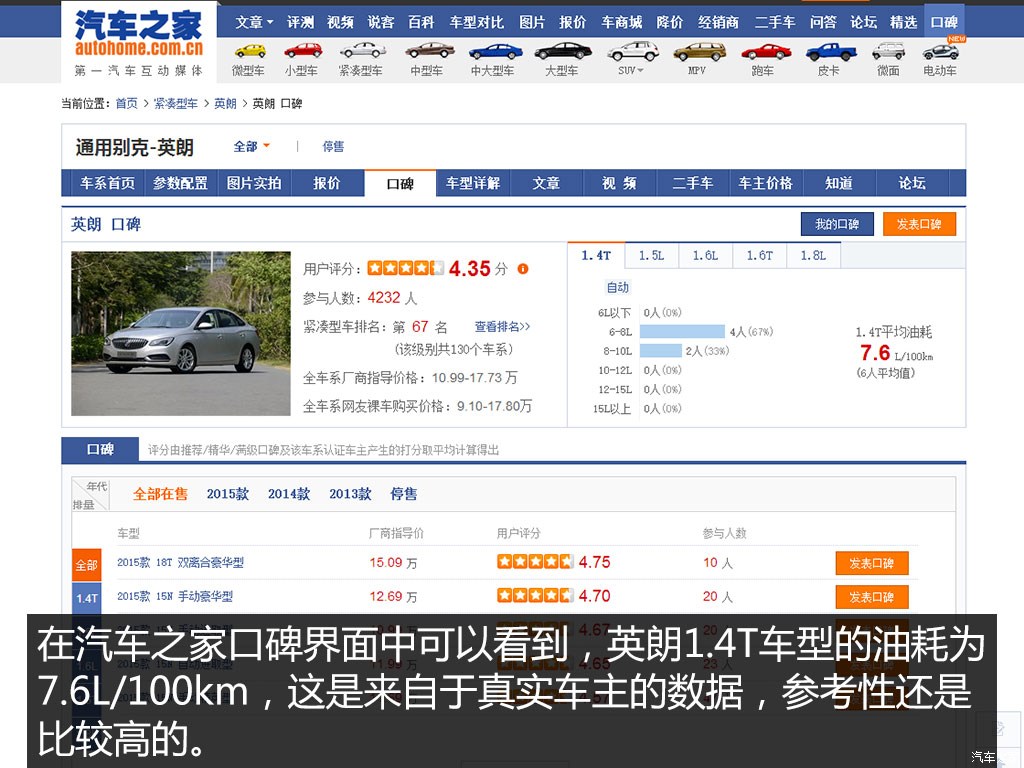Filter by the 2015款 model year

coord(228,494)
